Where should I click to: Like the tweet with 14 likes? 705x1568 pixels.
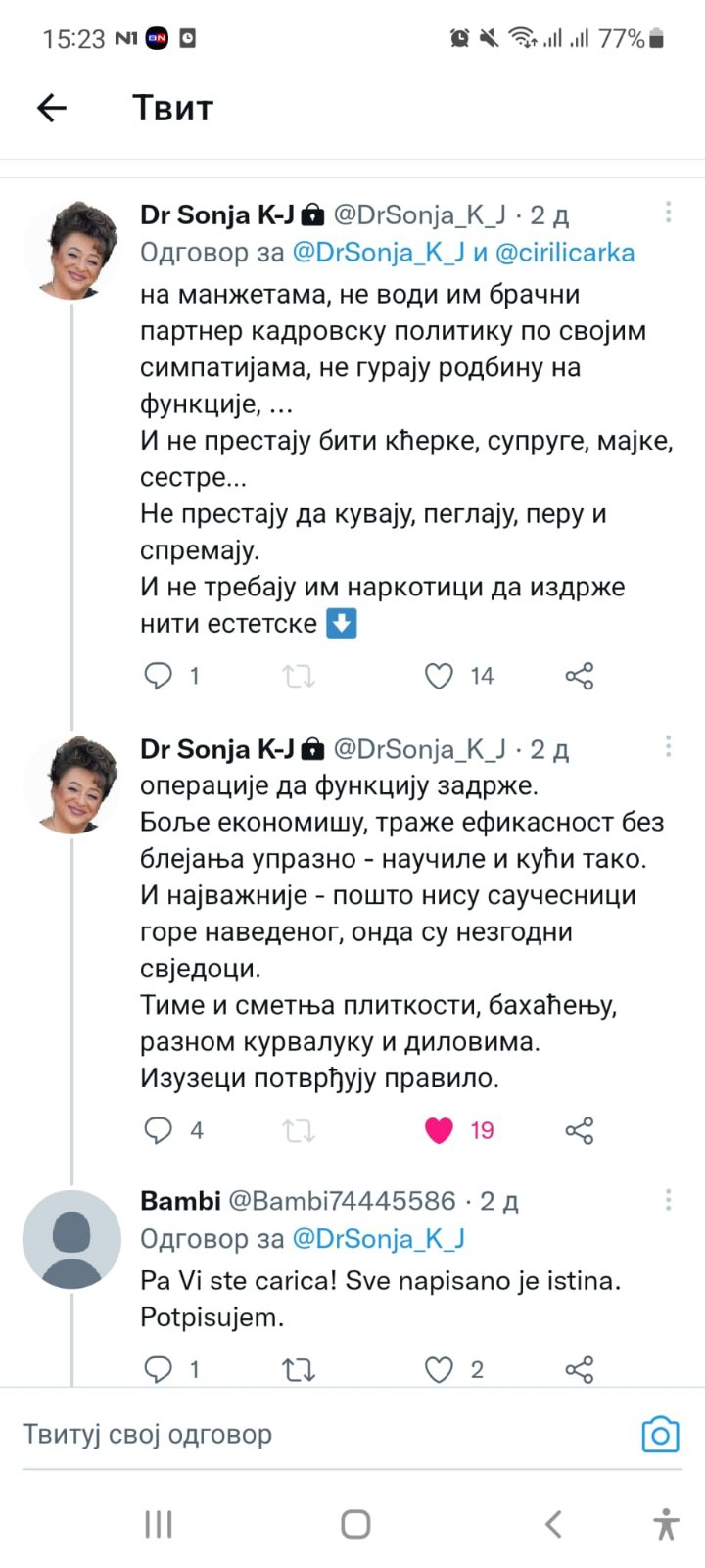(x=440, y=676)
